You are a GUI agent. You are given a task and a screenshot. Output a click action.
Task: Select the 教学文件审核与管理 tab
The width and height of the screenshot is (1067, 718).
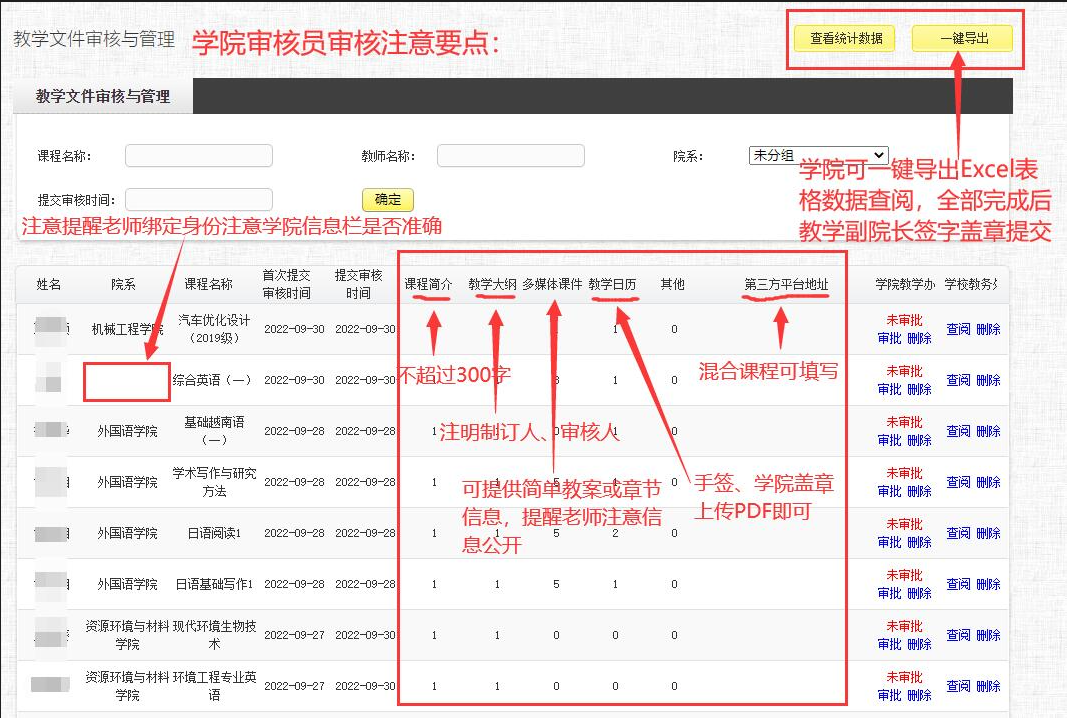click(x=103, y=97)
